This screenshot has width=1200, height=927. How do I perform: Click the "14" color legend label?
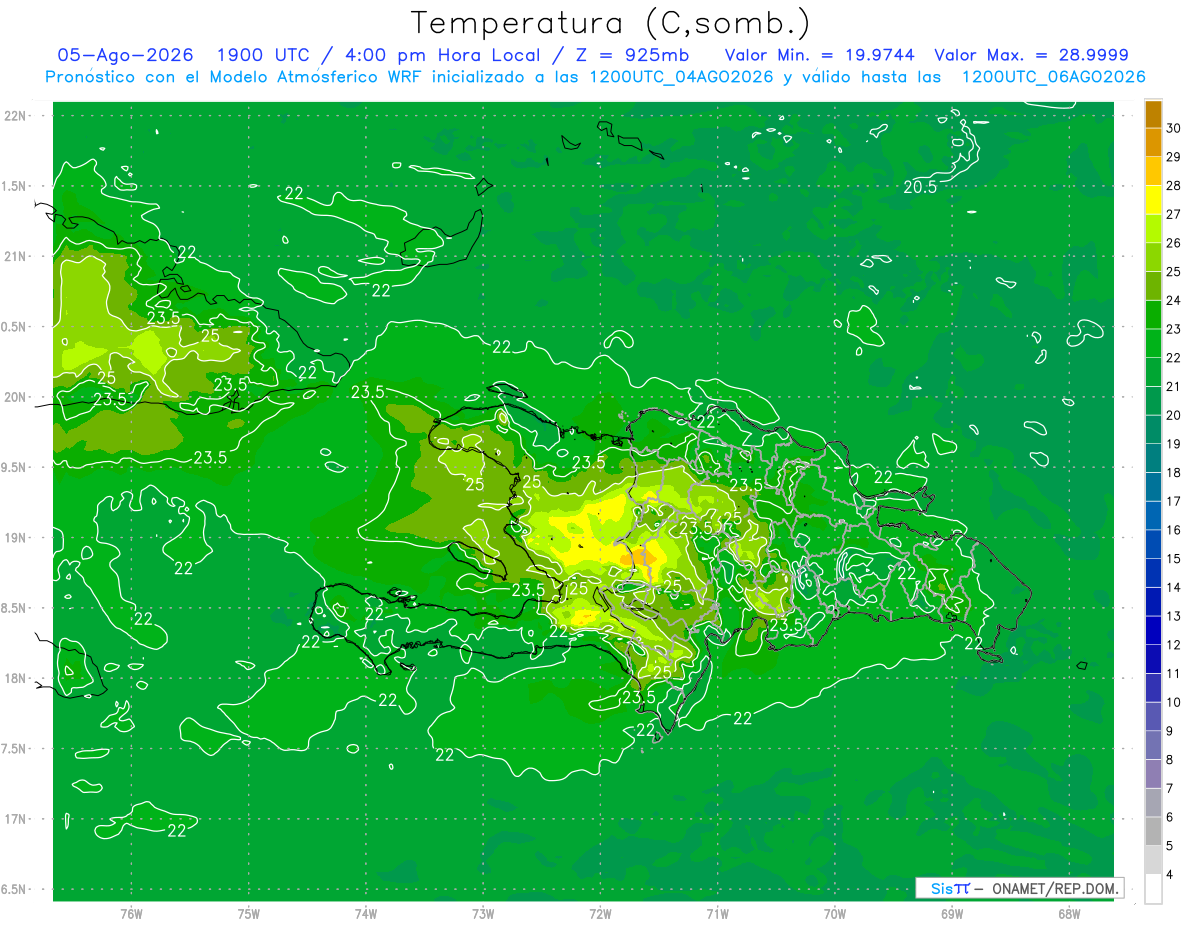point(1174,587)
